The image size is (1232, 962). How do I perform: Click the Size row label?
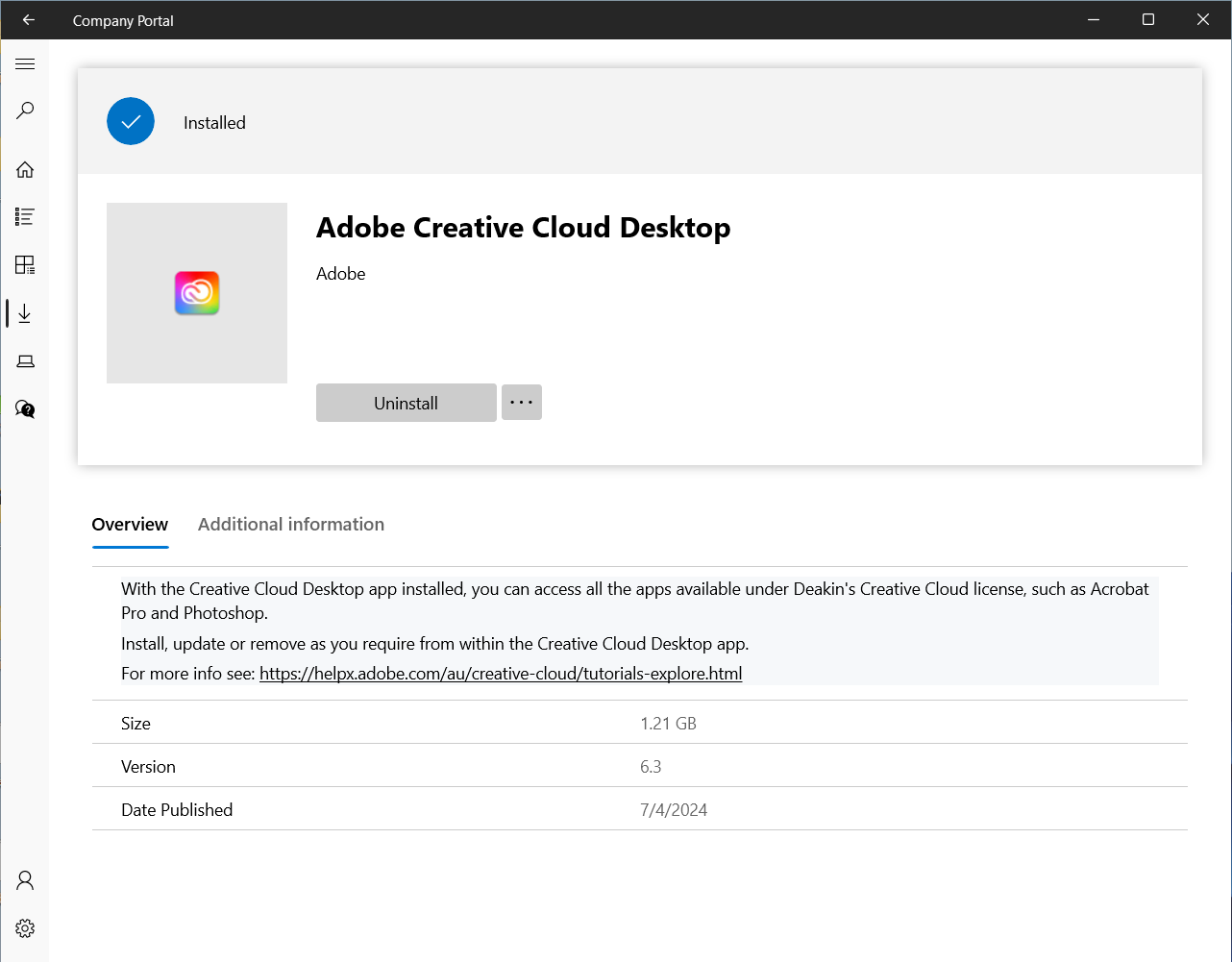[x=136, y=724]
